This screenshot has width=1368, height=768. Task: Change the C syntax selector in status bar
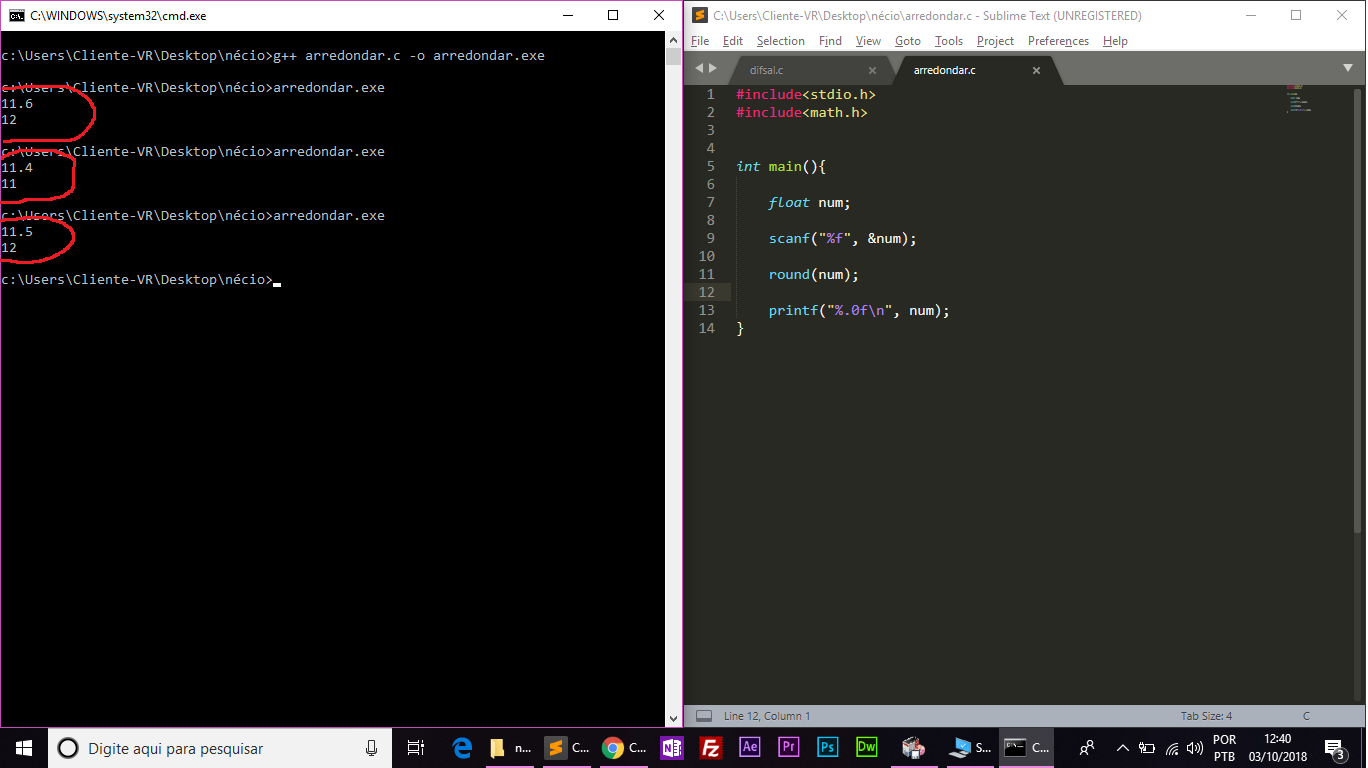[x=1306, y=716]
